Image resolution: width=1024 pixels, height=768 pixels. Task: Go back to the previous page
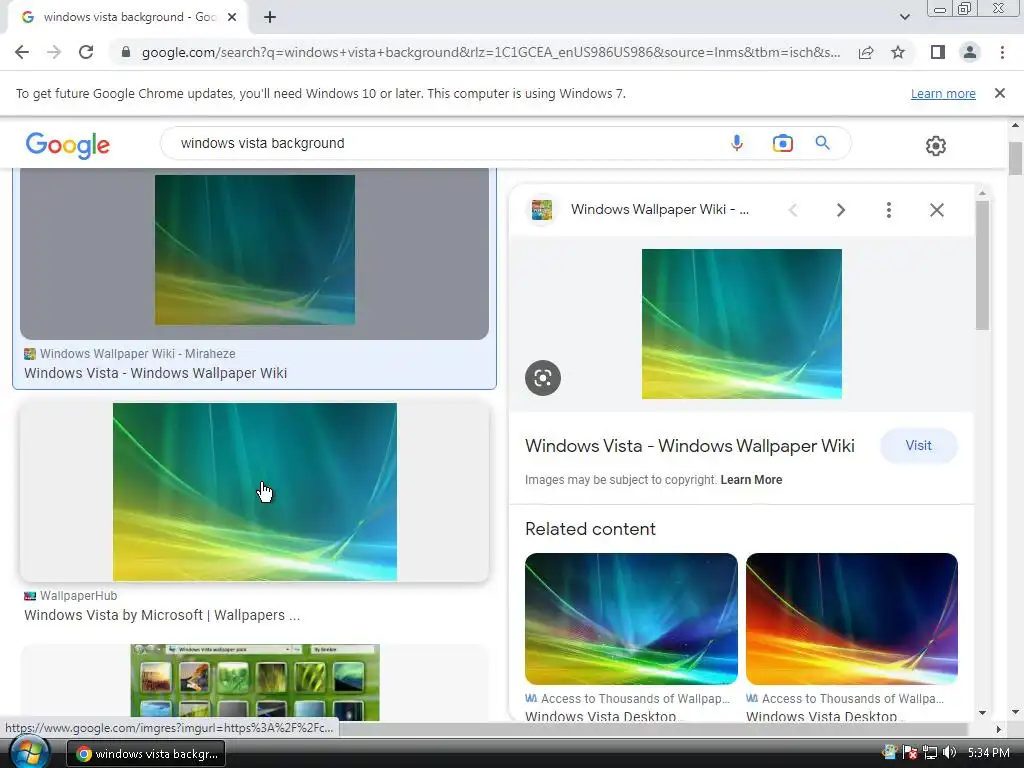[22, 52]
